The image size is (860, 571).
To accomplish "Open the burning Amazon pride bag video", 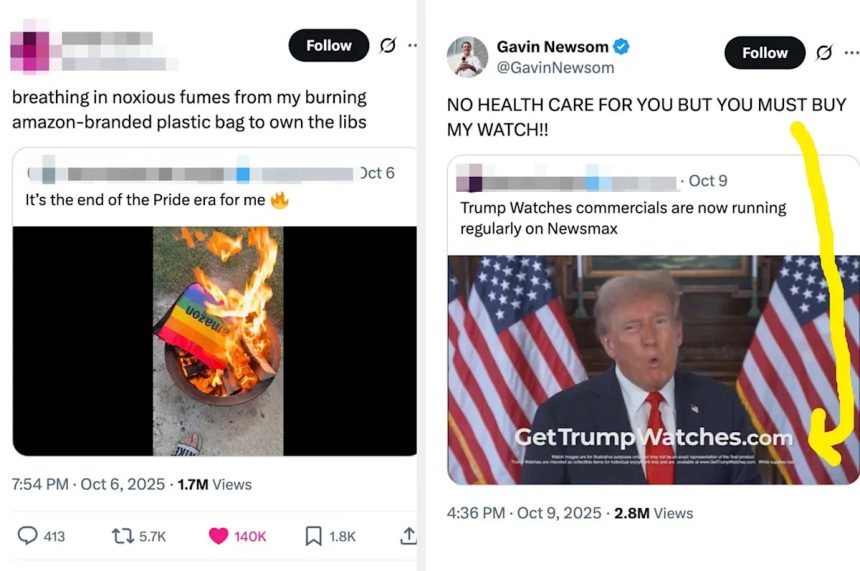I will pyautogui.click(x=214, y=341).
